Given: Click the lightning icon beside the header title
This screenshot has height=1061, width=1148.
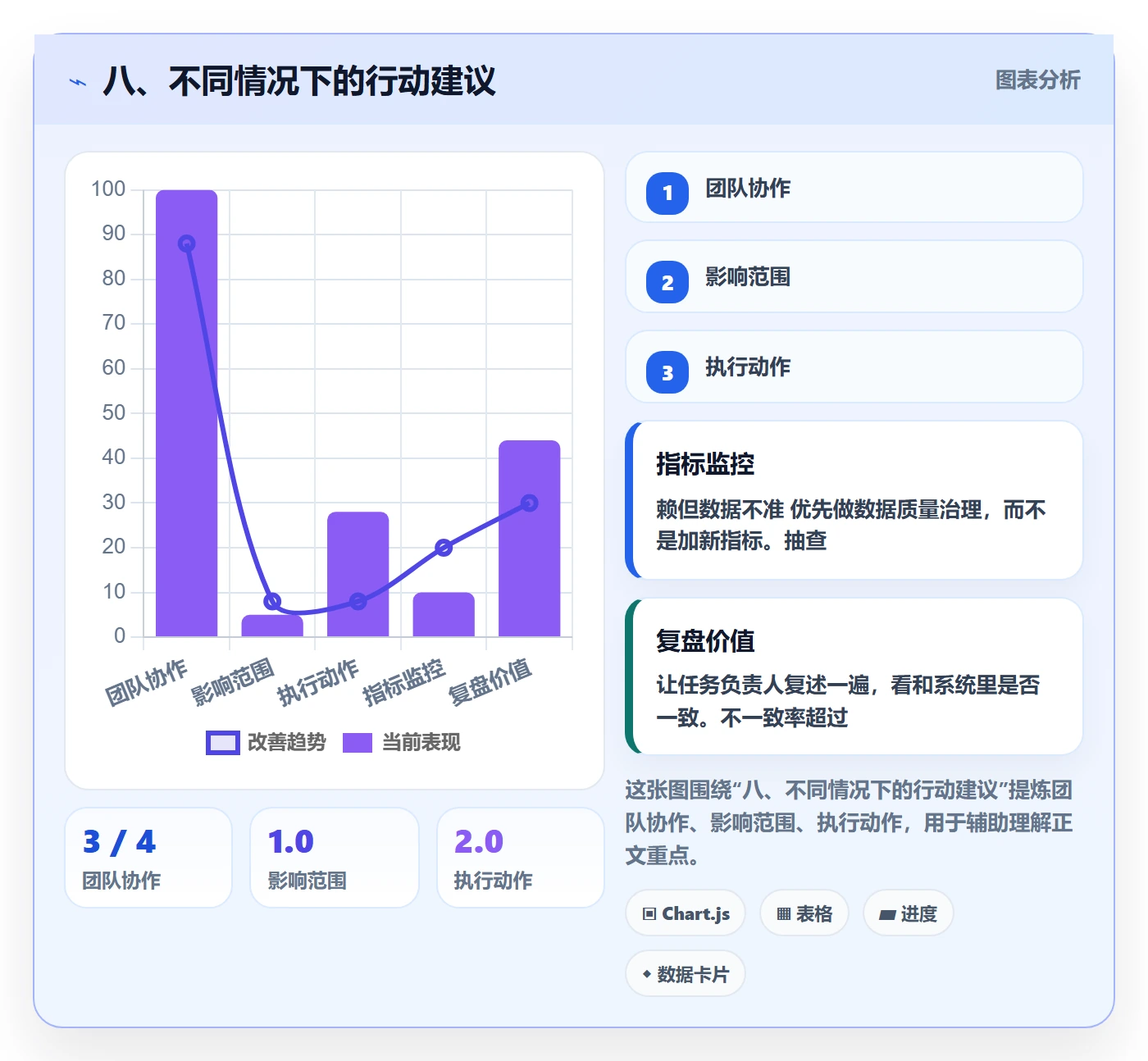Looking at the screenshot, I should (78, 82).
